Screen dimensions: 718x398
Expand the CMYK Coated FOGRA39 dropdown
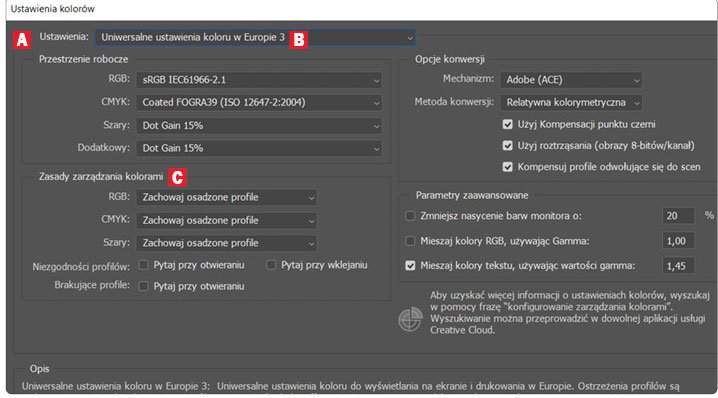(x=259, y=102)
